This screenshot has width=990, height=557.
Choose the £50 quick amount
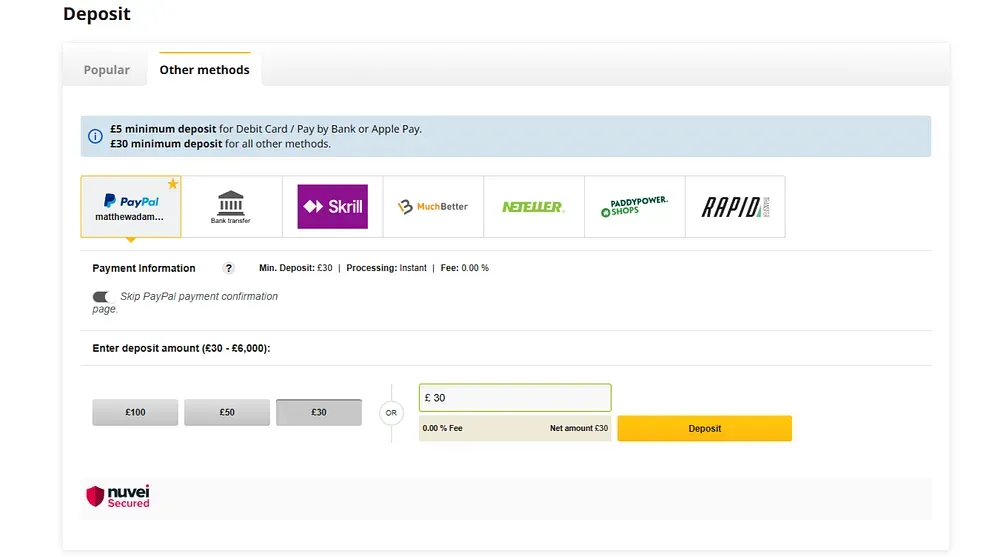(227, 412)
